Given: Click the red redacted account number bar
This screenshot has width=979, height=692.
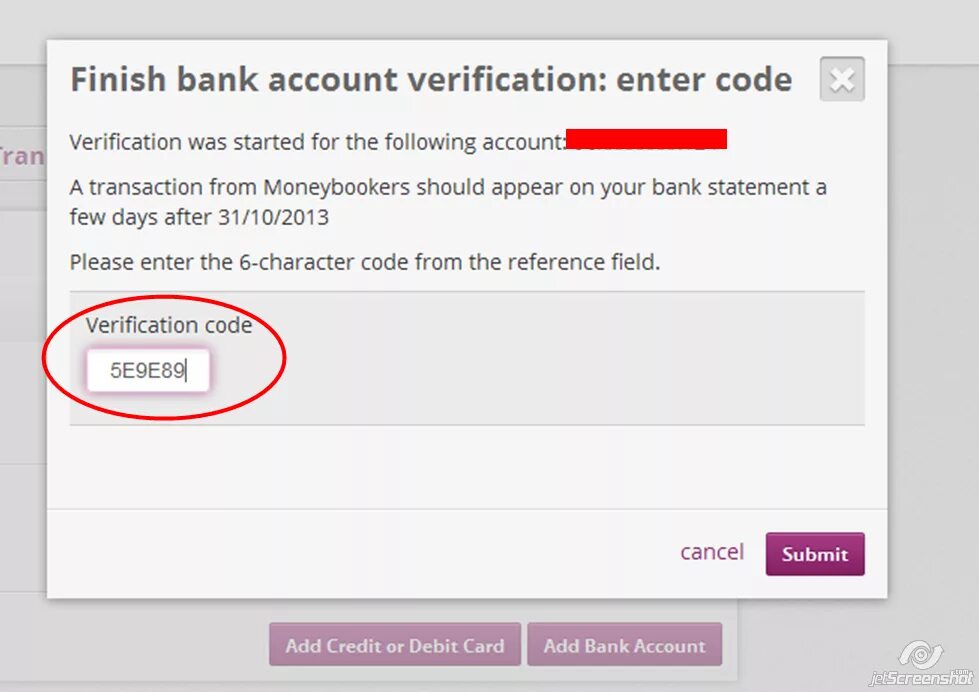Looking at the screenshot, I should (x=646, y=139).
